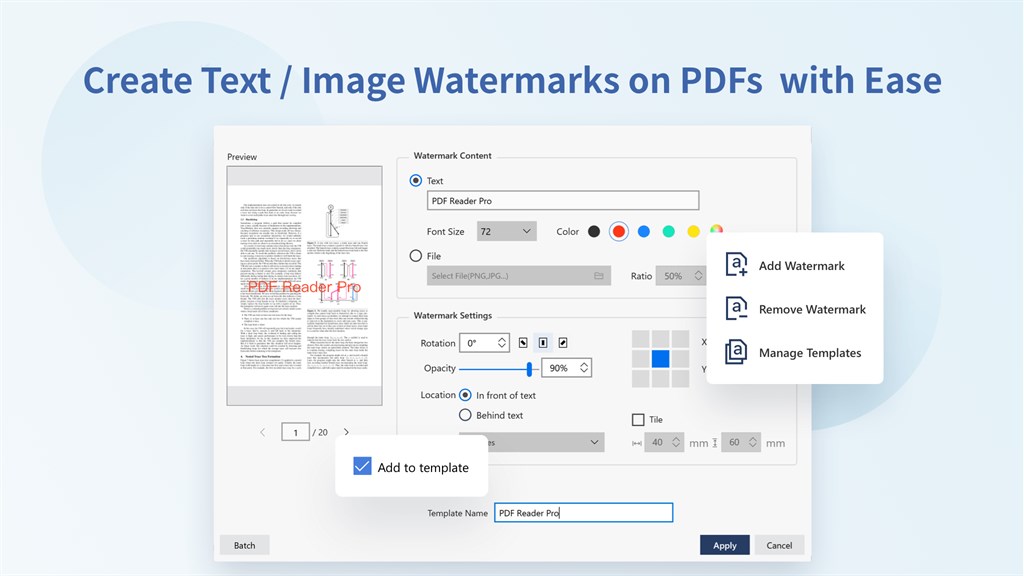Viewport: 1024px width, 576px height.
Task: Select the vertical rotation preset icon
Action: [543, 343]
